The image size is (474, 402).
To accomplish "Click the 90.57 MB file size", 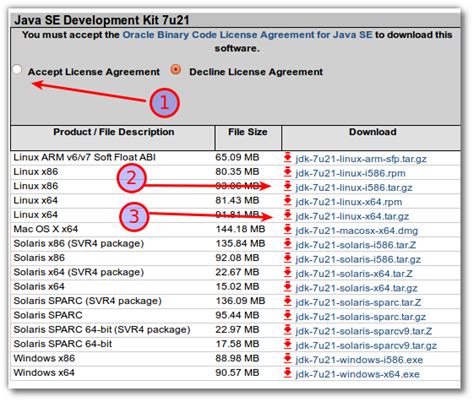I will click(x=237, y=372).
